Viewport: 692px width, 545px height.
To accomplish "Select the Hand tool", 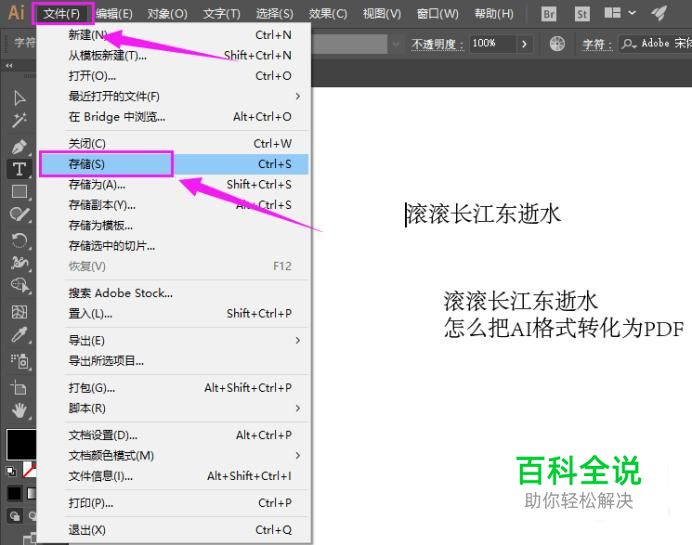I will 19,410.
